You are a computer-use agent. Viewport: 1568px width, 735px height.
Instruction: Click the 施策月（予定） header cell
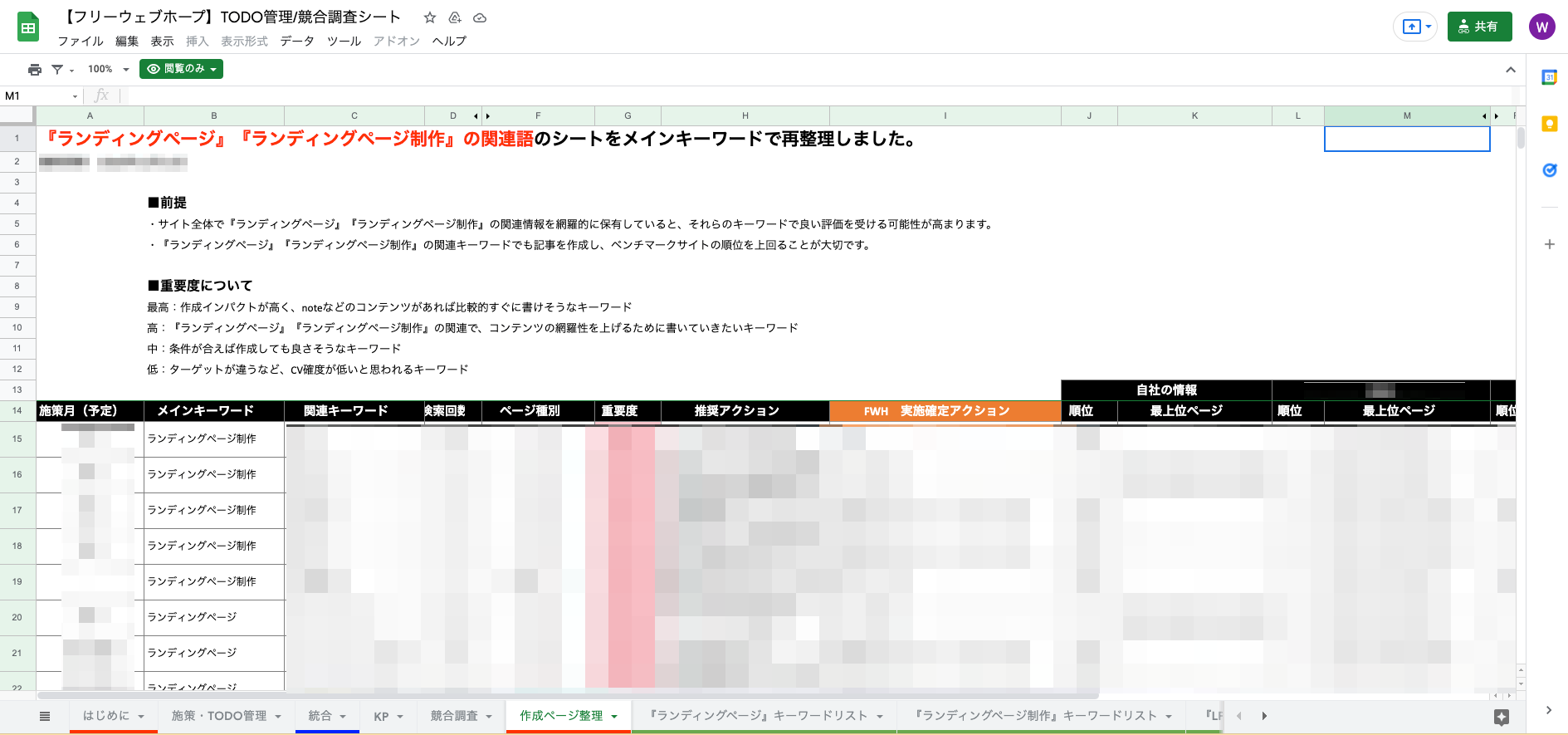click(x=90, y=411)
